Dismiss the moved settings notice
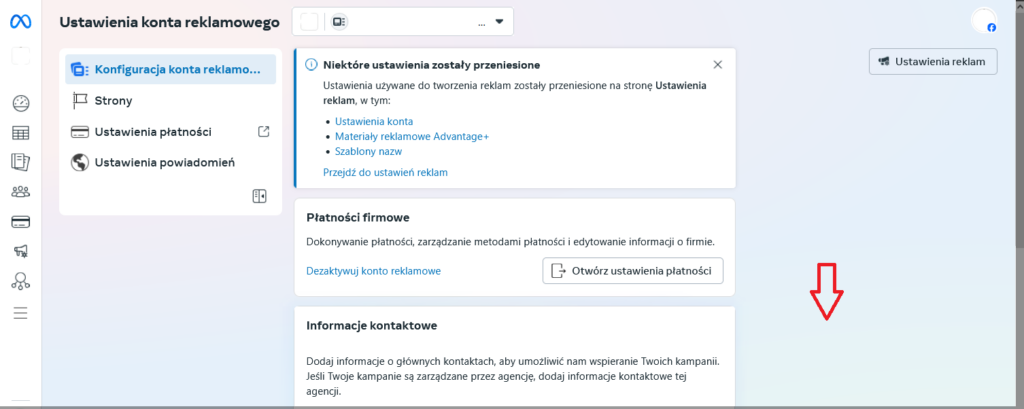This screenshot has height=409, width=1024. (x=717, y=65)
